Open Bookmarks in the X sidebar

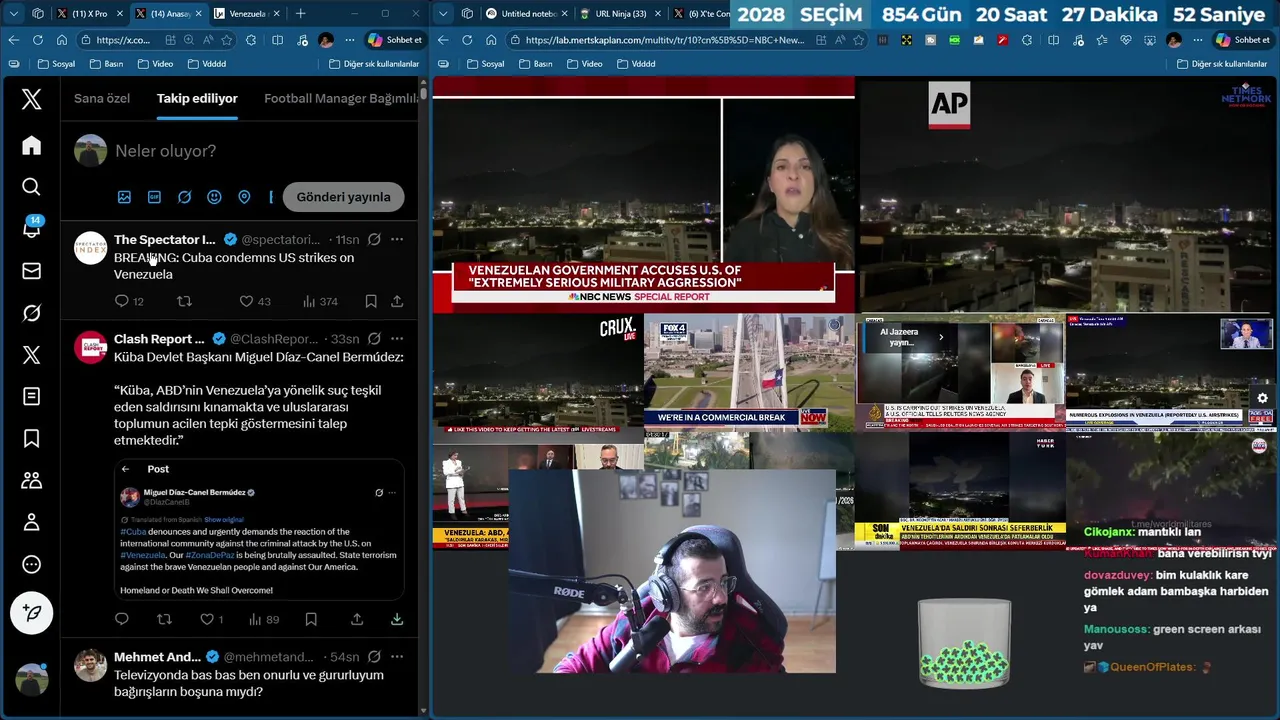point(31,438)
